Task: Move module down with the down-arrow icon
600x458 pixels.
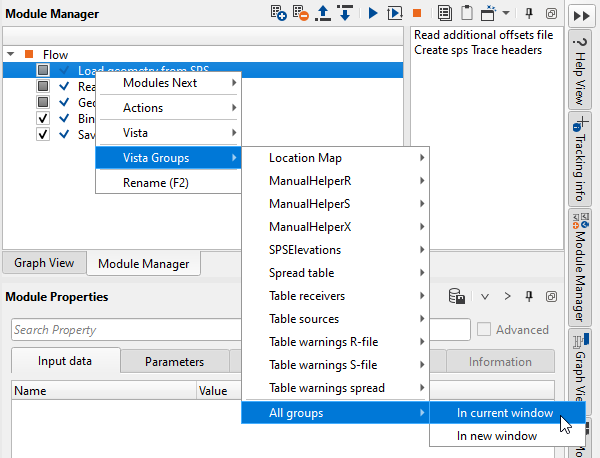Action: point(343,13)
